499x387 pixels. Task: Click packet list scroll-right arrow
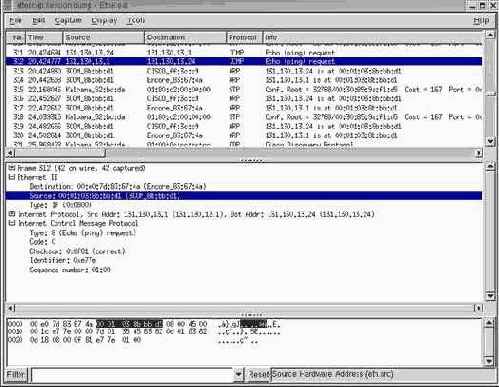(x=479, y=153)
